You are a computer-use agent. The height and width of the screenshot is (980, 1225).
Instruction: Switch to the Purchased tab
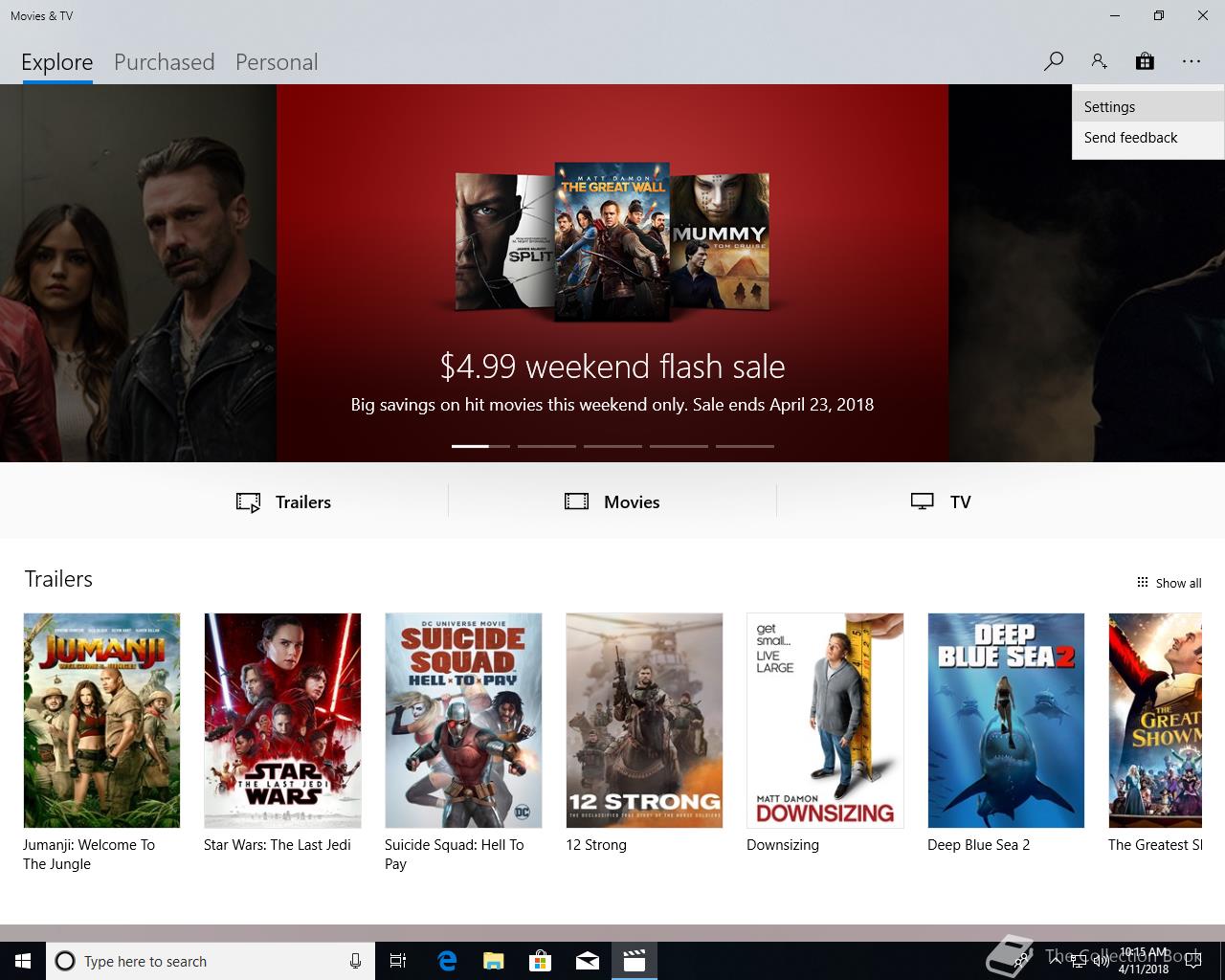coord(164,62)
